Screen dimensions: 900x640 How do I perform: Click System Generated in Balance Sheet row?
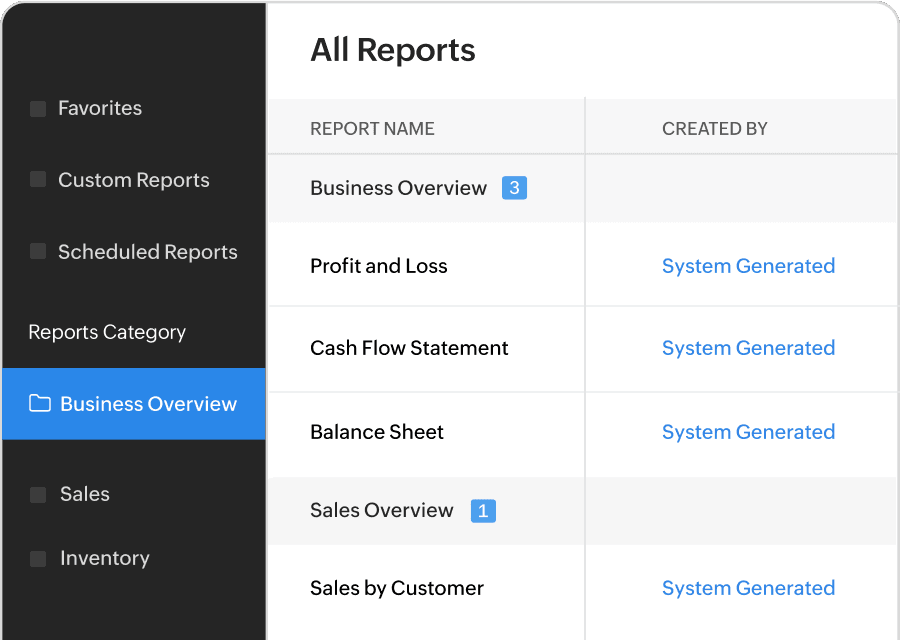(x=748, y=432)
